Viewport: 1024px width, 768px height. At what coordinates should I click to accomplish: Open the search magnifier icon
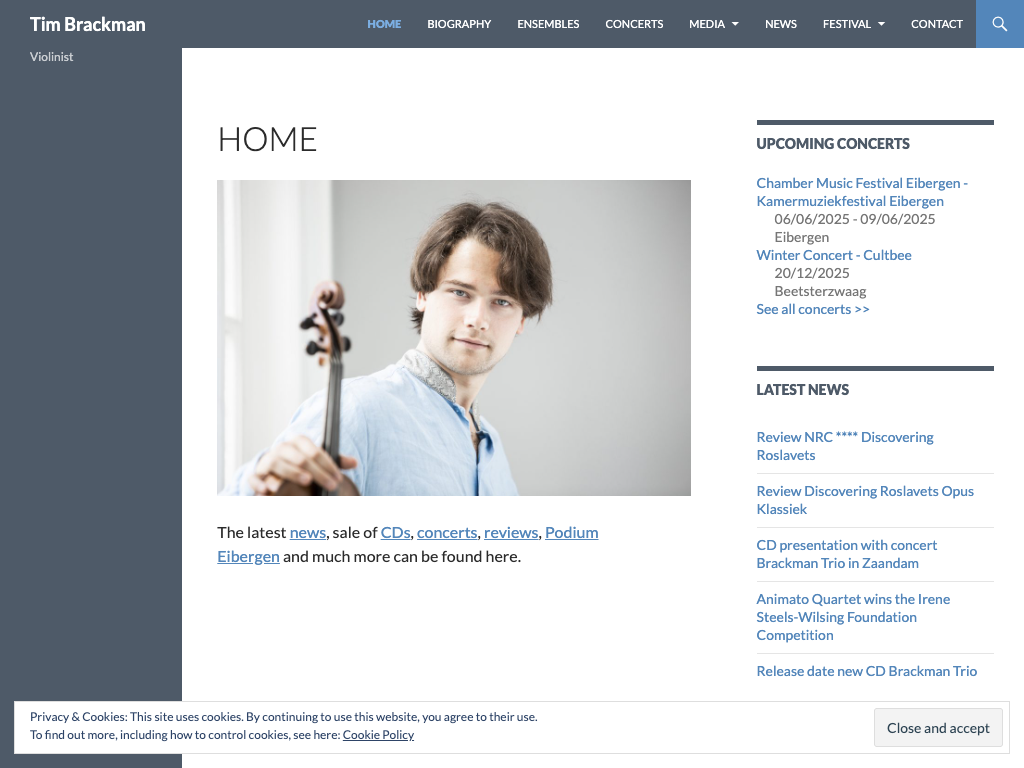tap(999, 24)
